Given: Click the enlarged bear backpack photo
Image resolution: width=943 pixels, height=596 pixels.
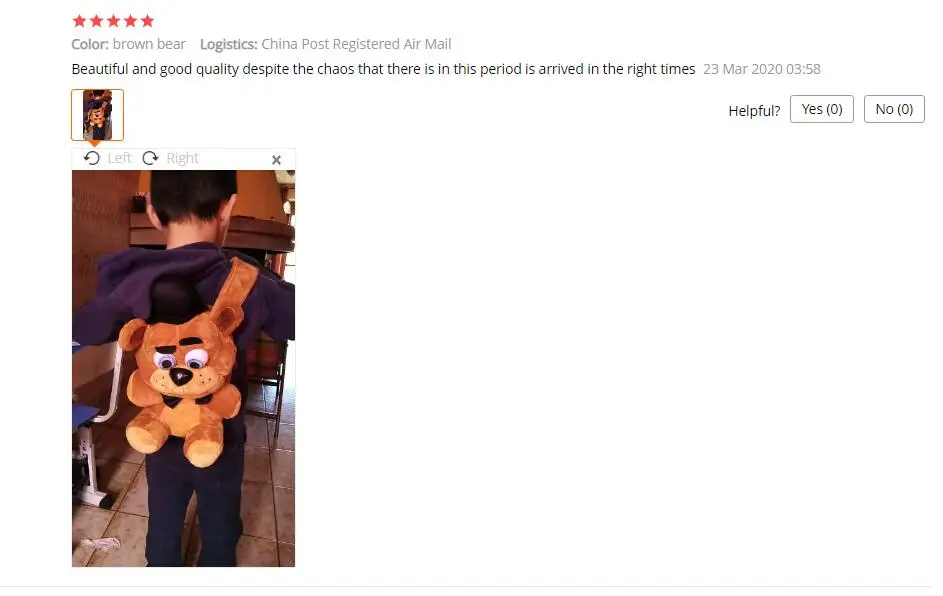Looking at the screenshot, I should (x=183, y=368).
